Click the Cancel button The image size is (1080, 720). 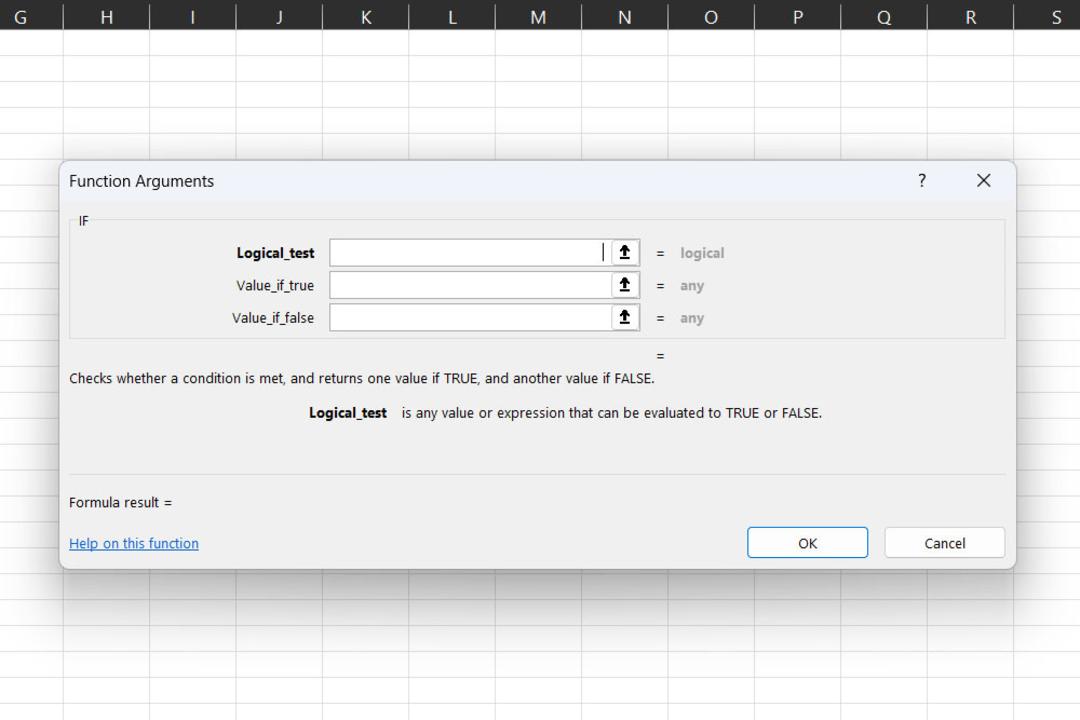(944, 543)
